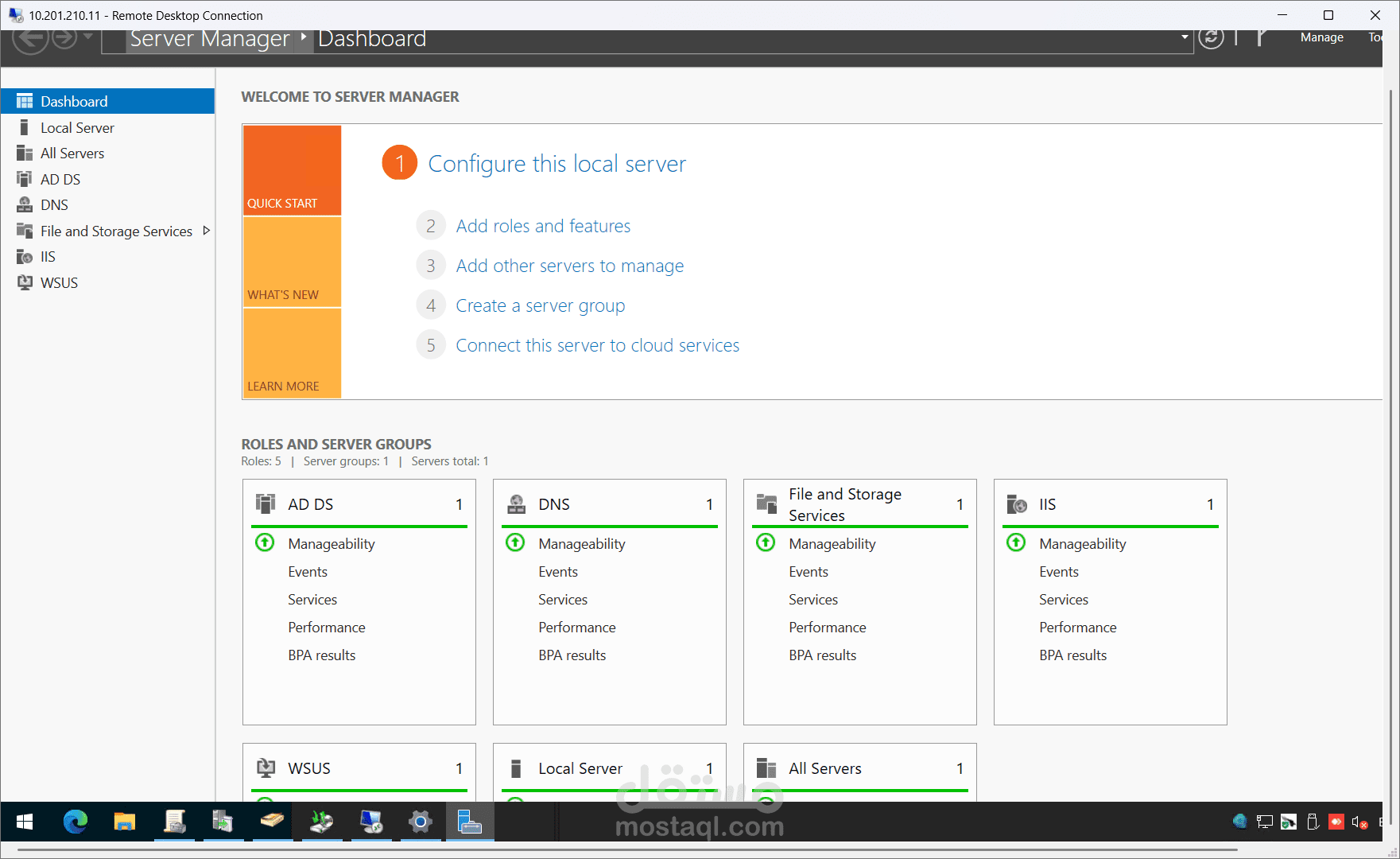Click the Server Manager taskbar icon
This screenshot has width=1400, height=859.
pyautogui.click(x=470, y=822)
